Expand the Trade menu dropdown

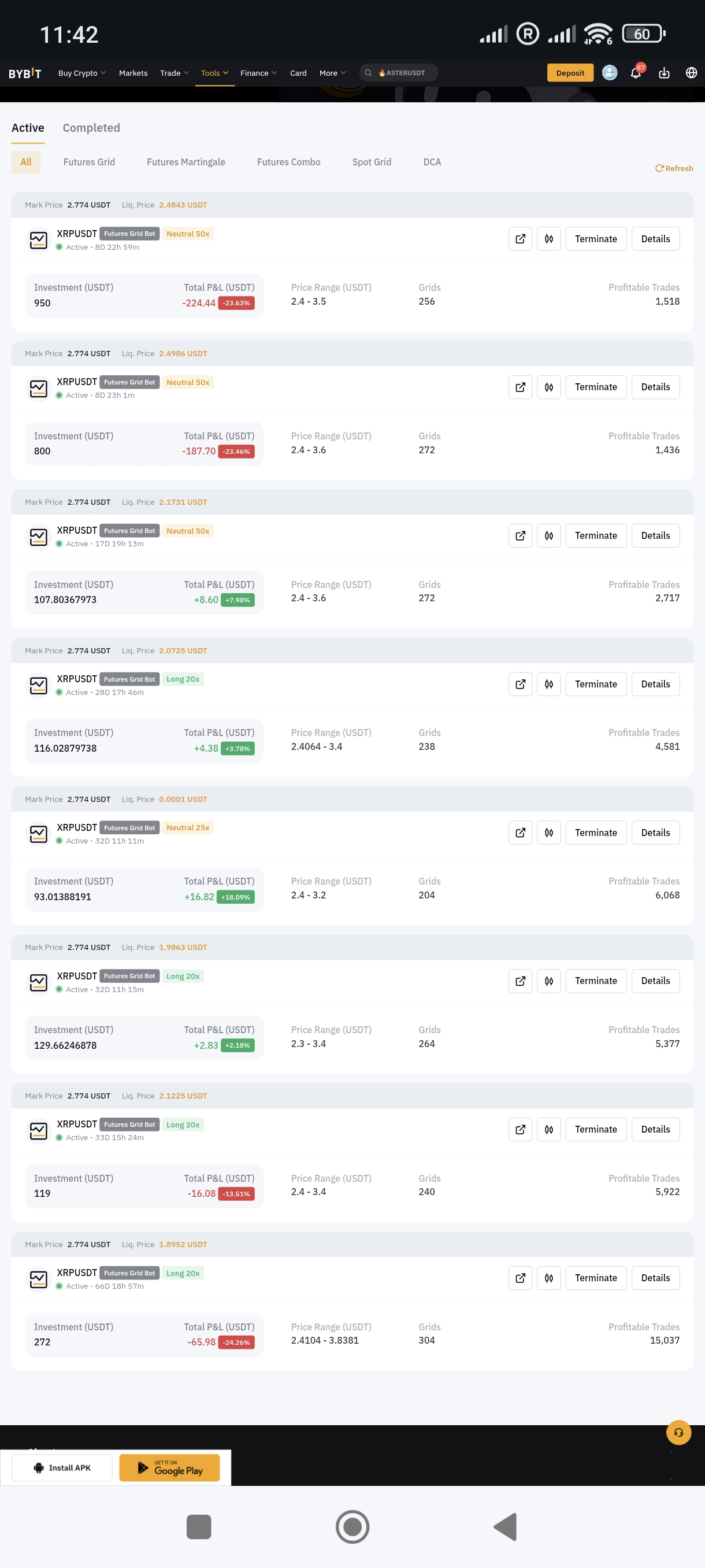(174, 73)
